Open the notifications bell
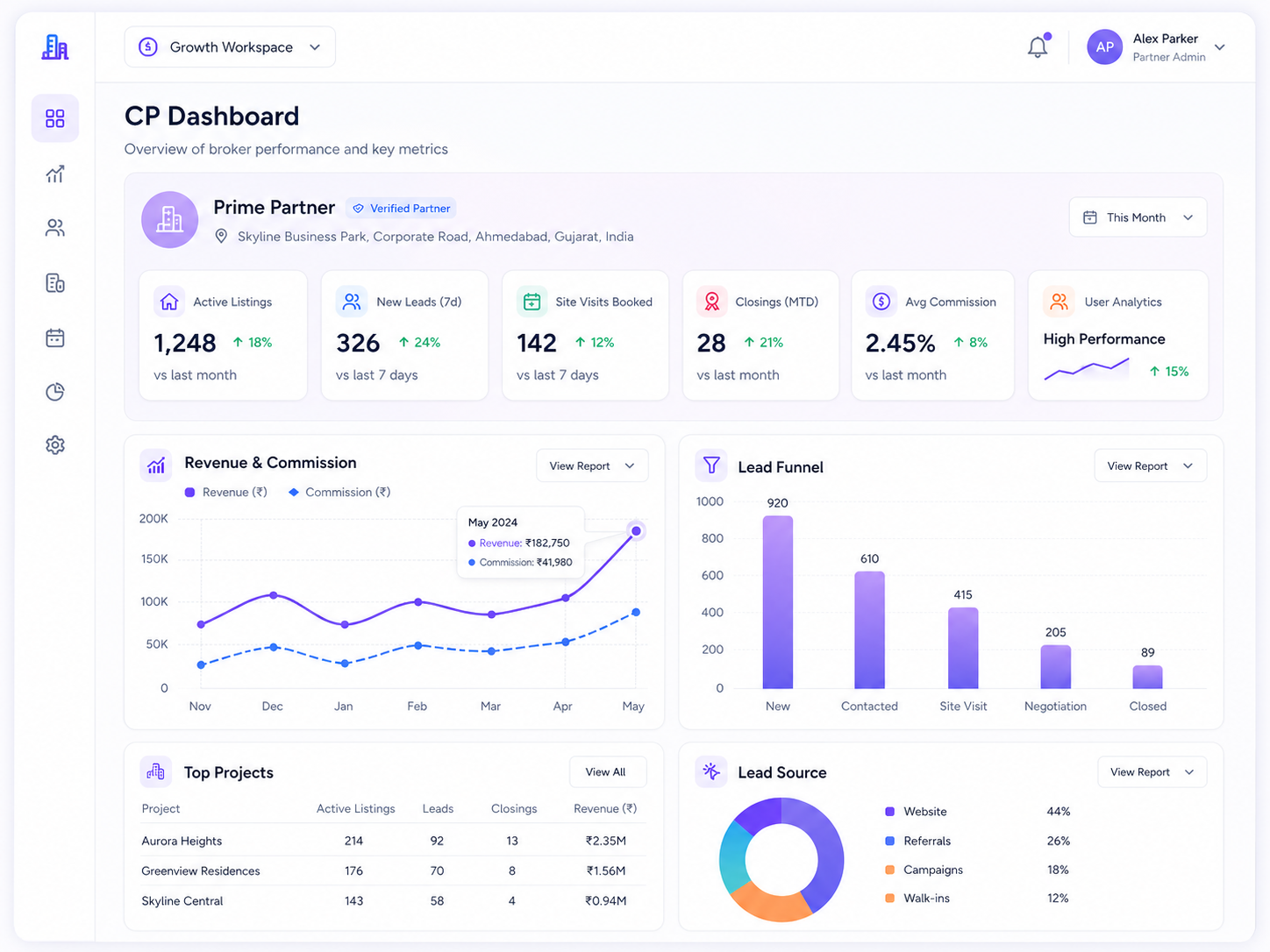The width and height of the screenshot is (1270, 952). (x=1038, y=46)
